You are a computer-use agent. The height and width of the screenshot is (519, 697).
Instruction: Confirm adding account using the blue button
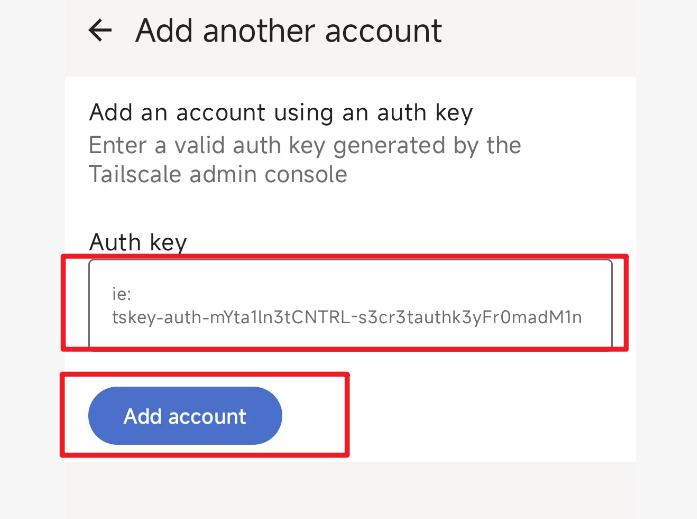click(185, 416)
